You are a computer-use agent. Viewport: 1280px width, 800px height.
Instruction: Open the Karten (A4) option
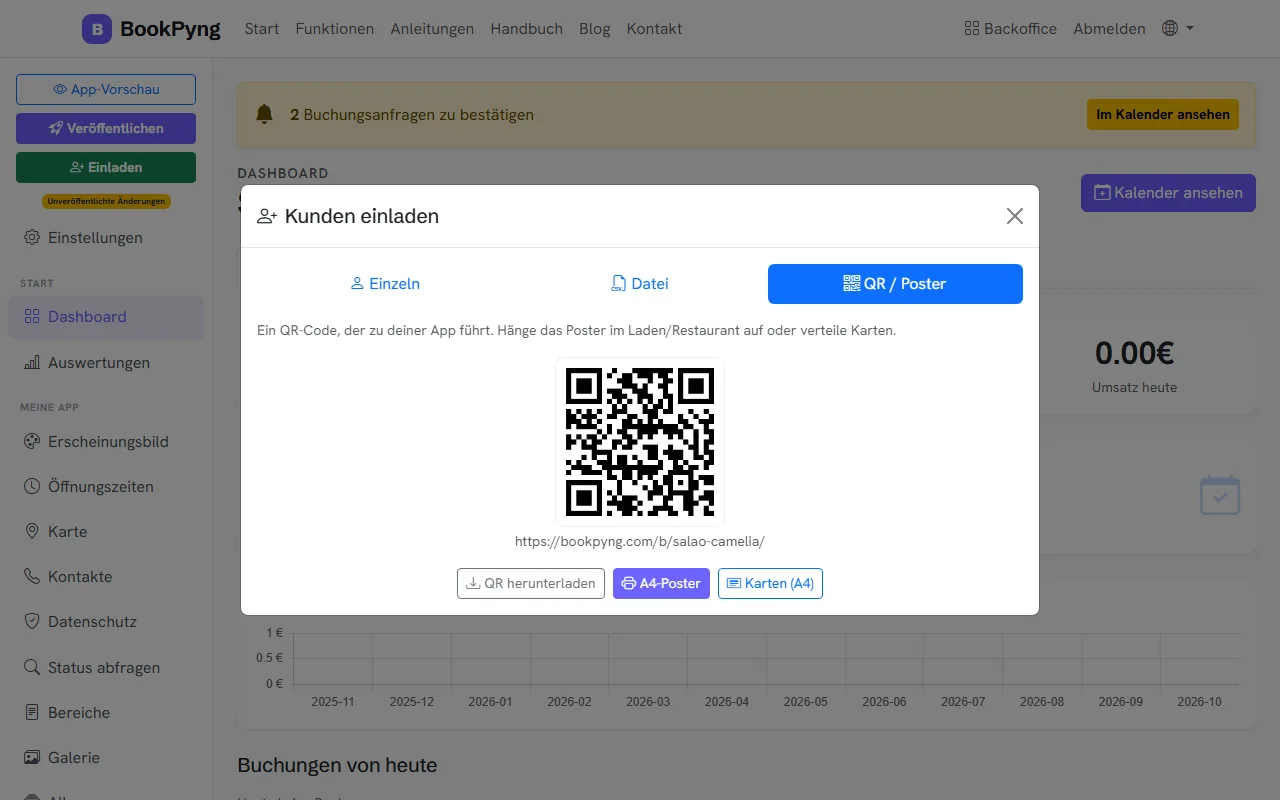tap(770, 583)
